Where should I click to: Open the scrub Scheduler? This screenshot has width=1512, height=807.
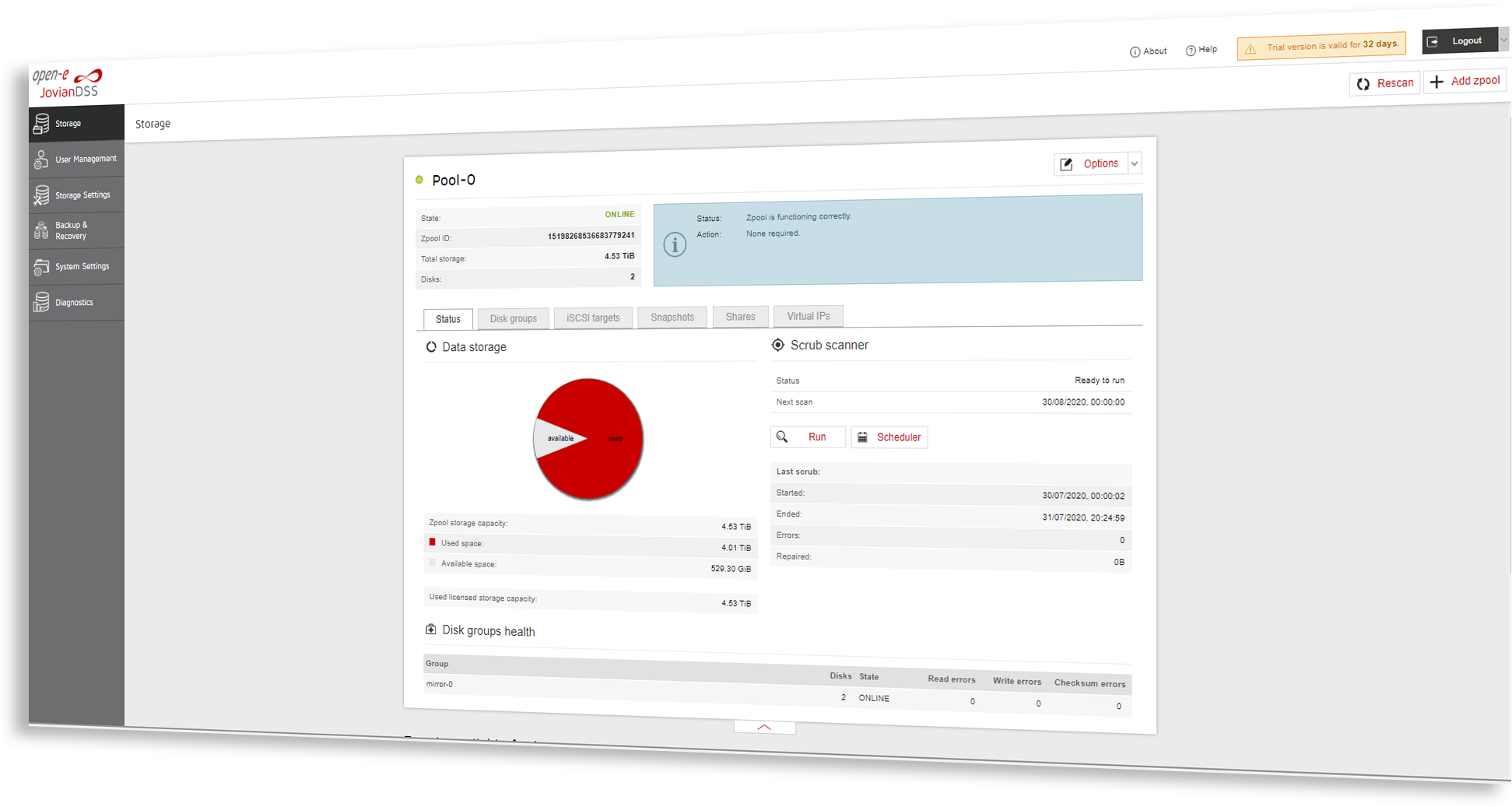tap(889, 437)
